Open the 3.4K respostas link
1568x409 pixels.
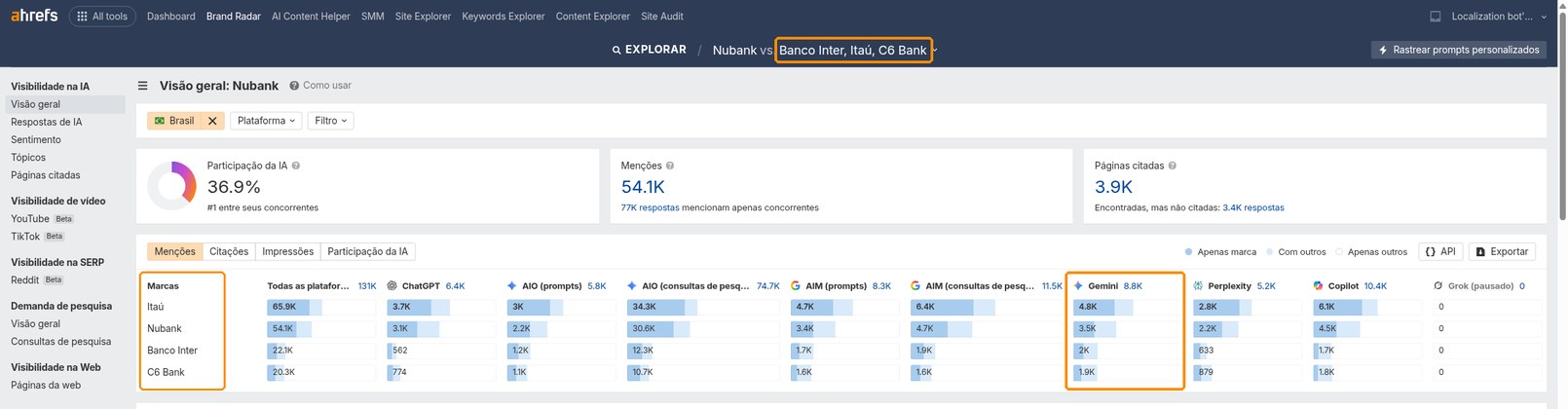point(1253,207)
